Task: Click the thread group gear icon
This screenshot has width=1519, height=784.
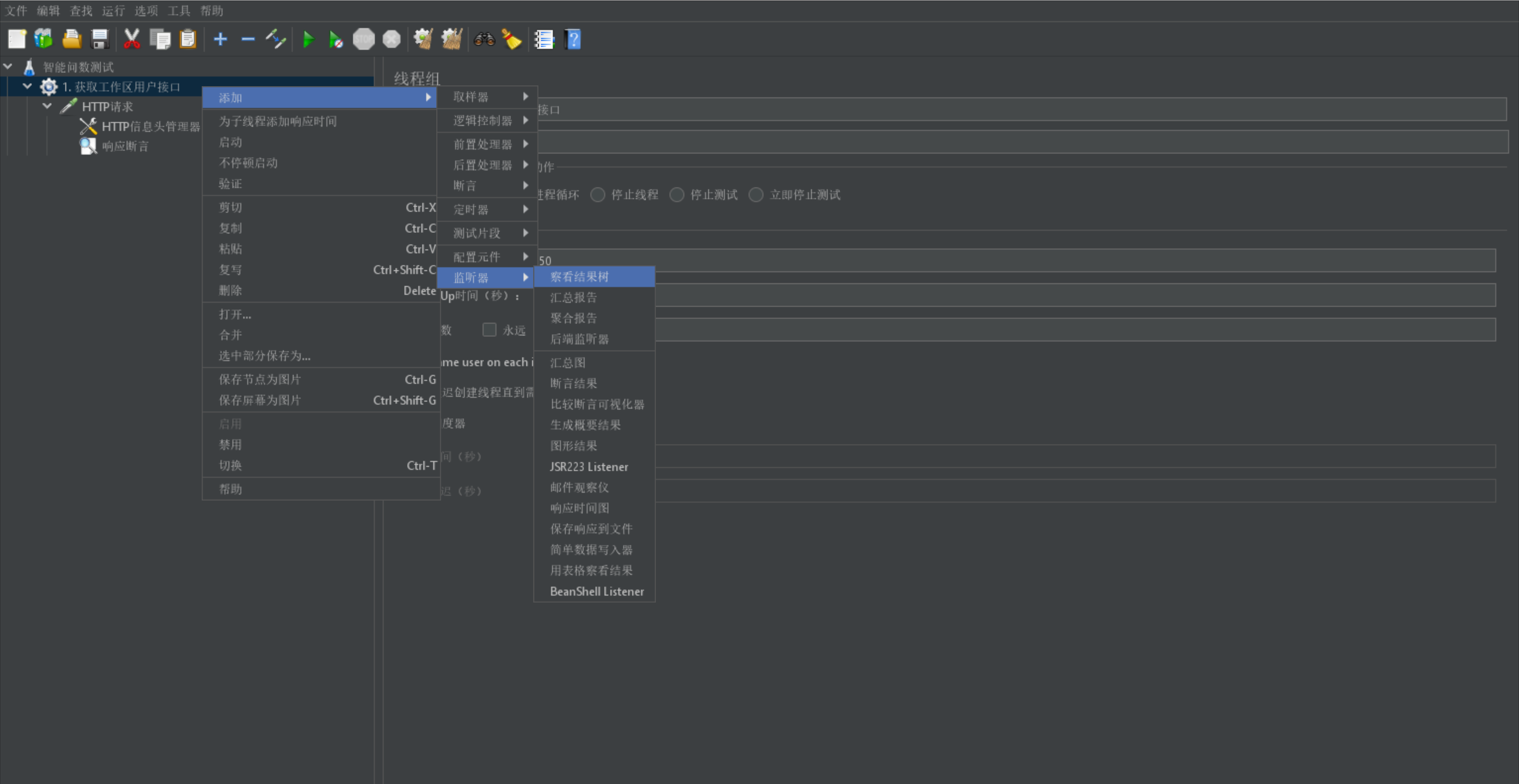Action: (x=48, y=87)
